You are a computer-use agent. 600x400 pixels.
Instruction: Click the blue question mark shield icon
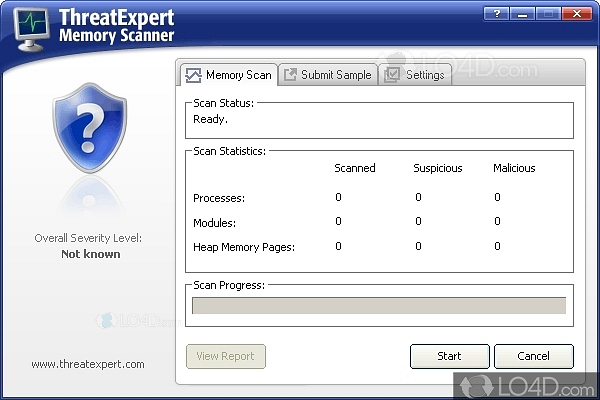pos(90,128)
